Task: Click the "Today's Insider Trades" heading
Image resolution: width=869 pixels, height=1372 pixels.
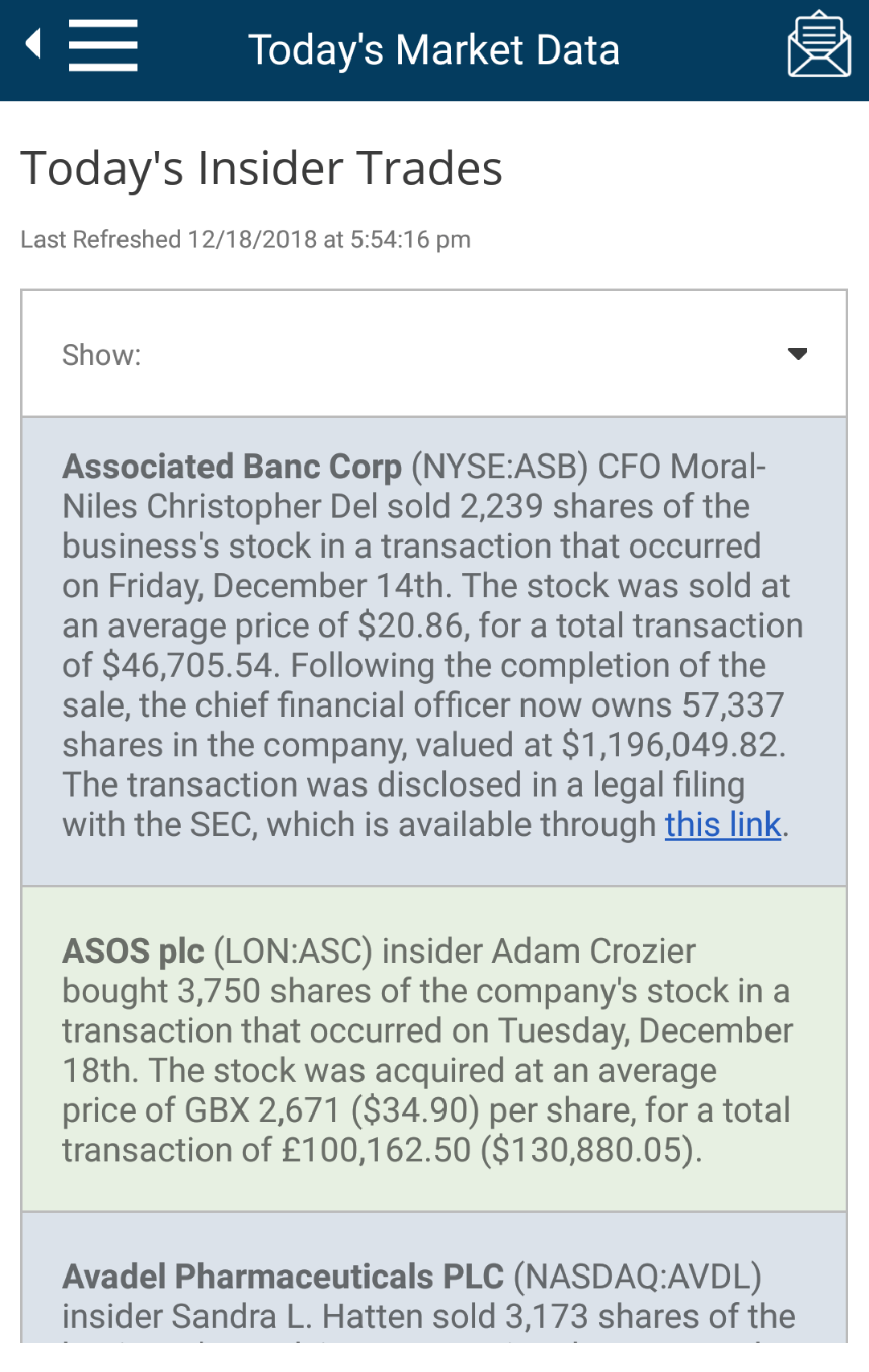Action: [262, 169]
